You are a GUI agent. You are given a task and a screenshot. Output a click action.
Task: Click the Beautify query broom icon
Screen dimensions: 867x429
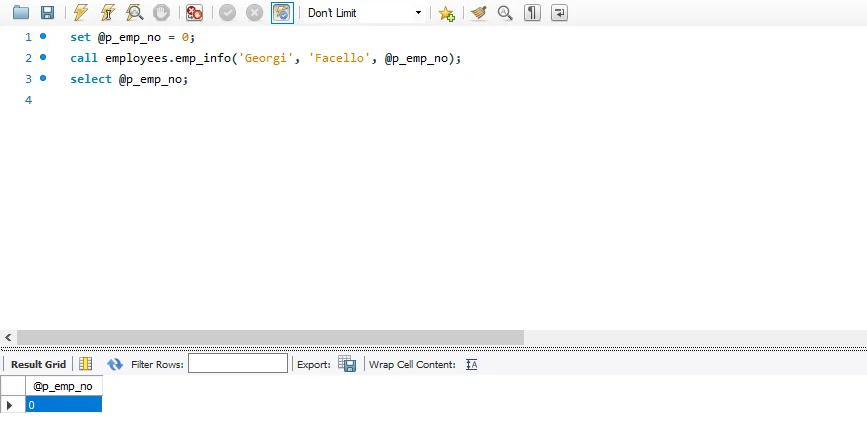click(479, 13)
